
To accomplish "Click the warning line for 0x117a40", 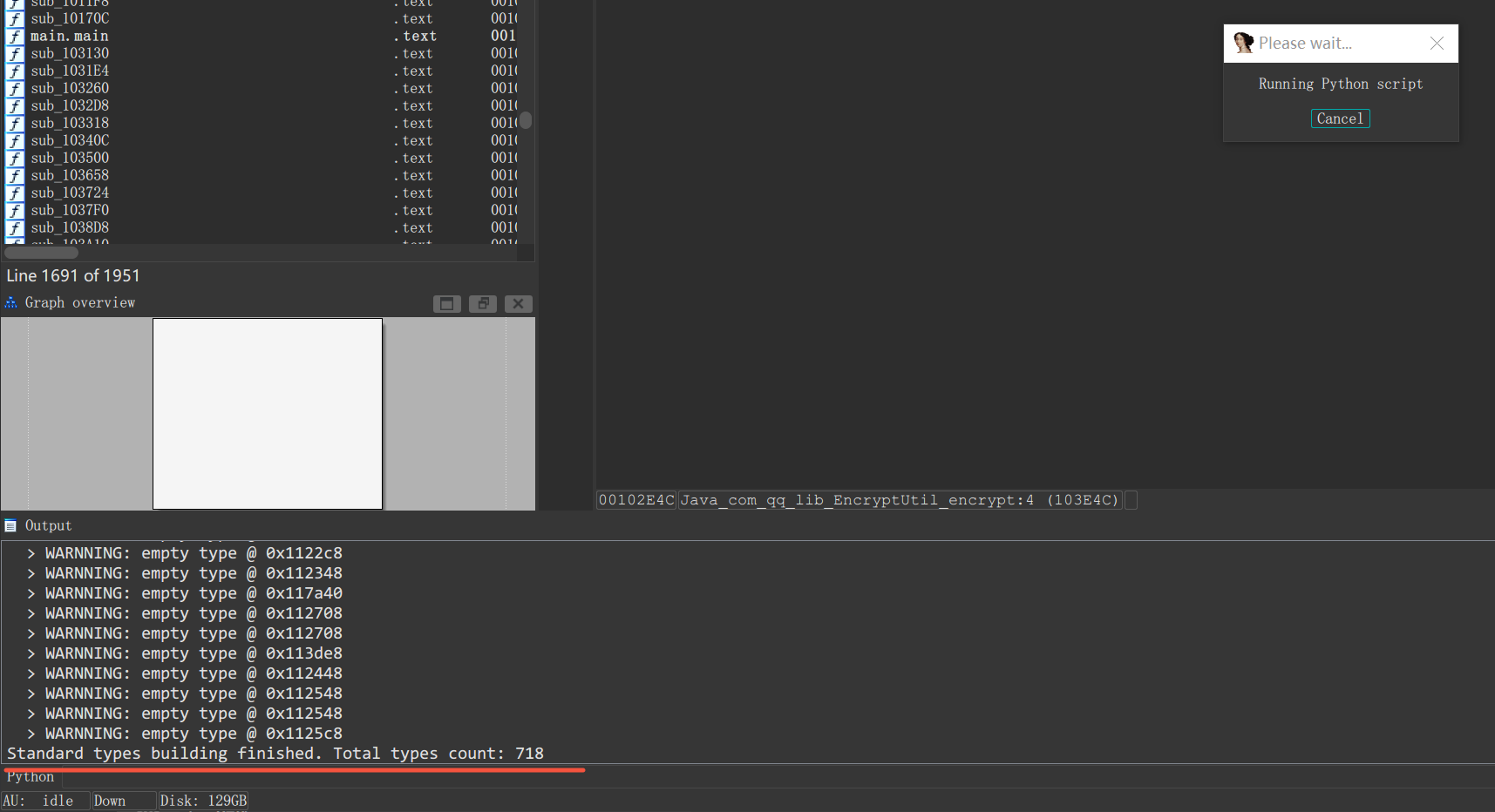I will [184, 593].
